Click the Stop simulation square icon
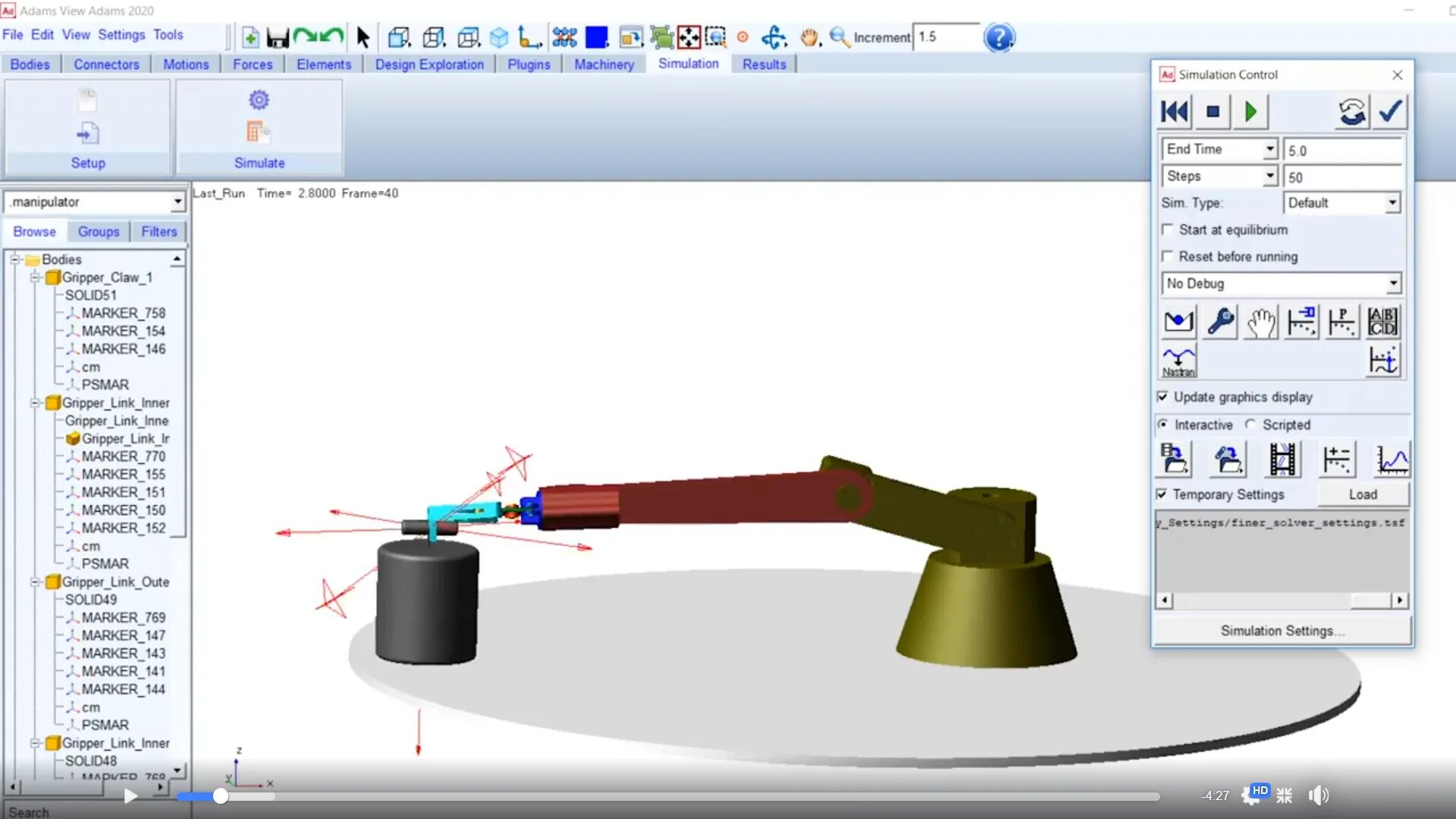 point(1213,112)
